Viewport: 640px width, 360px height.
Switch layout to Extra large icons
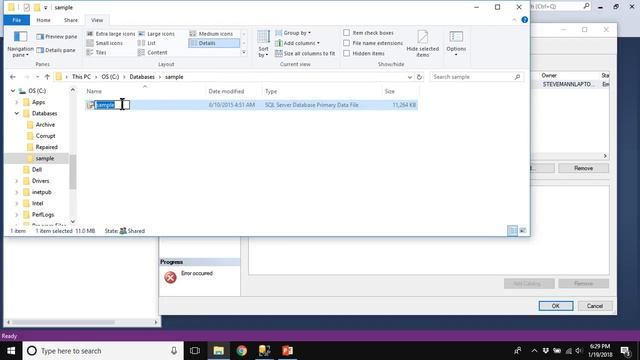pos(111,34)
